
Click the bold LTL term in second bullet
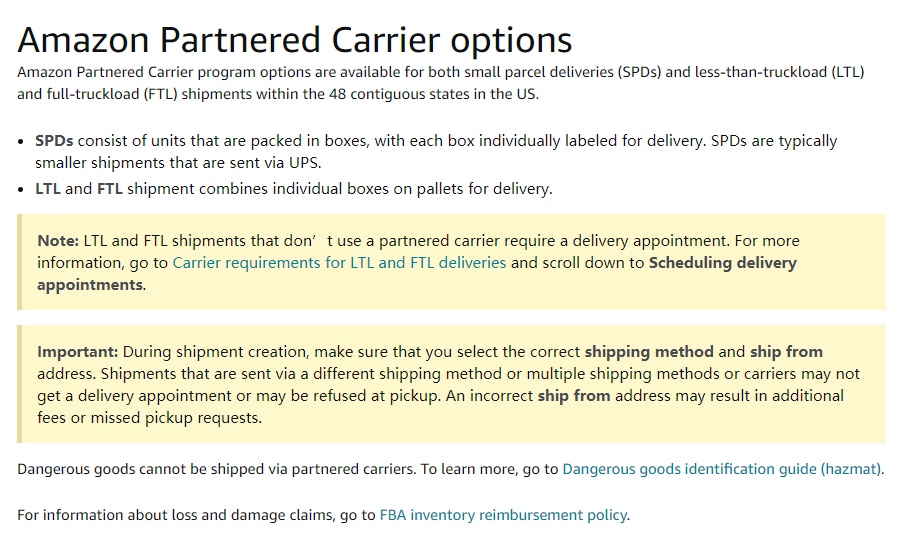coord(47,189)
